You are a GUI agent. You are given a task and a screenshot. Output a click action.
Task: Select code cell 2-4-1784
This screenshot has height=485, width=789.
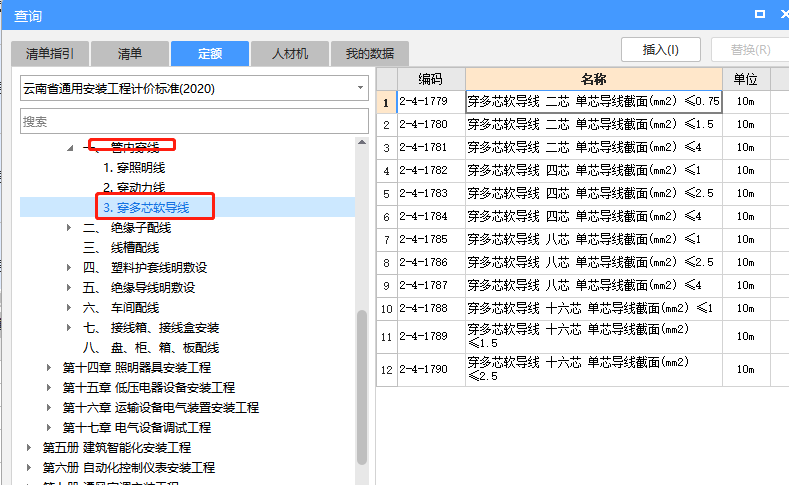[431, 216]
